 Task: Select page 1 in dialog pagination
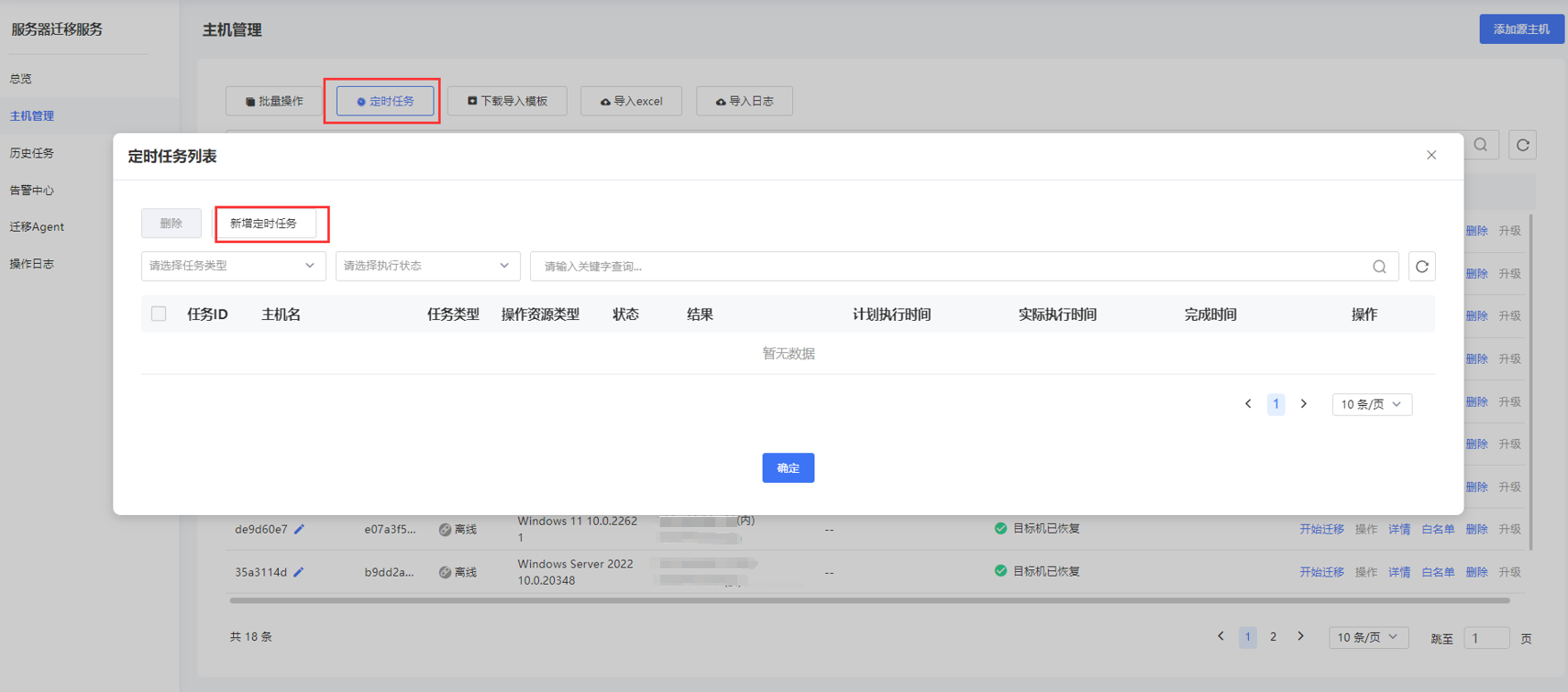click(x=1275, y=404)
